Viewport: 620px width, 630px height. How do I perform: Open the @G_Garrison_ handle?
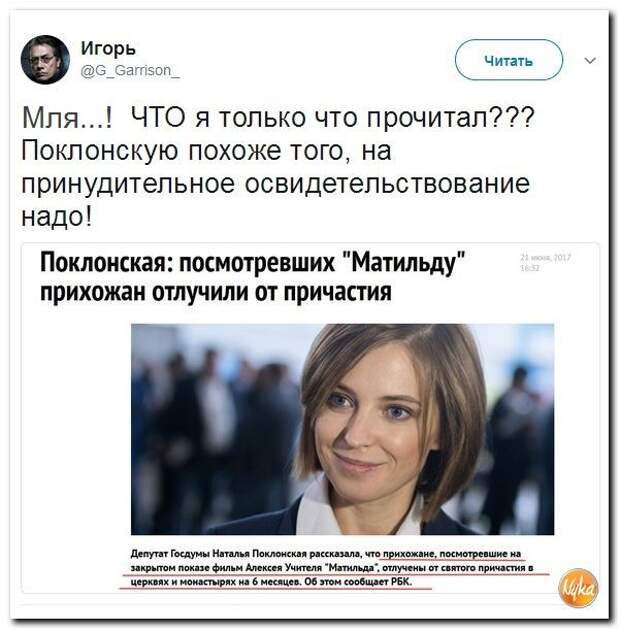click(130, 70)
